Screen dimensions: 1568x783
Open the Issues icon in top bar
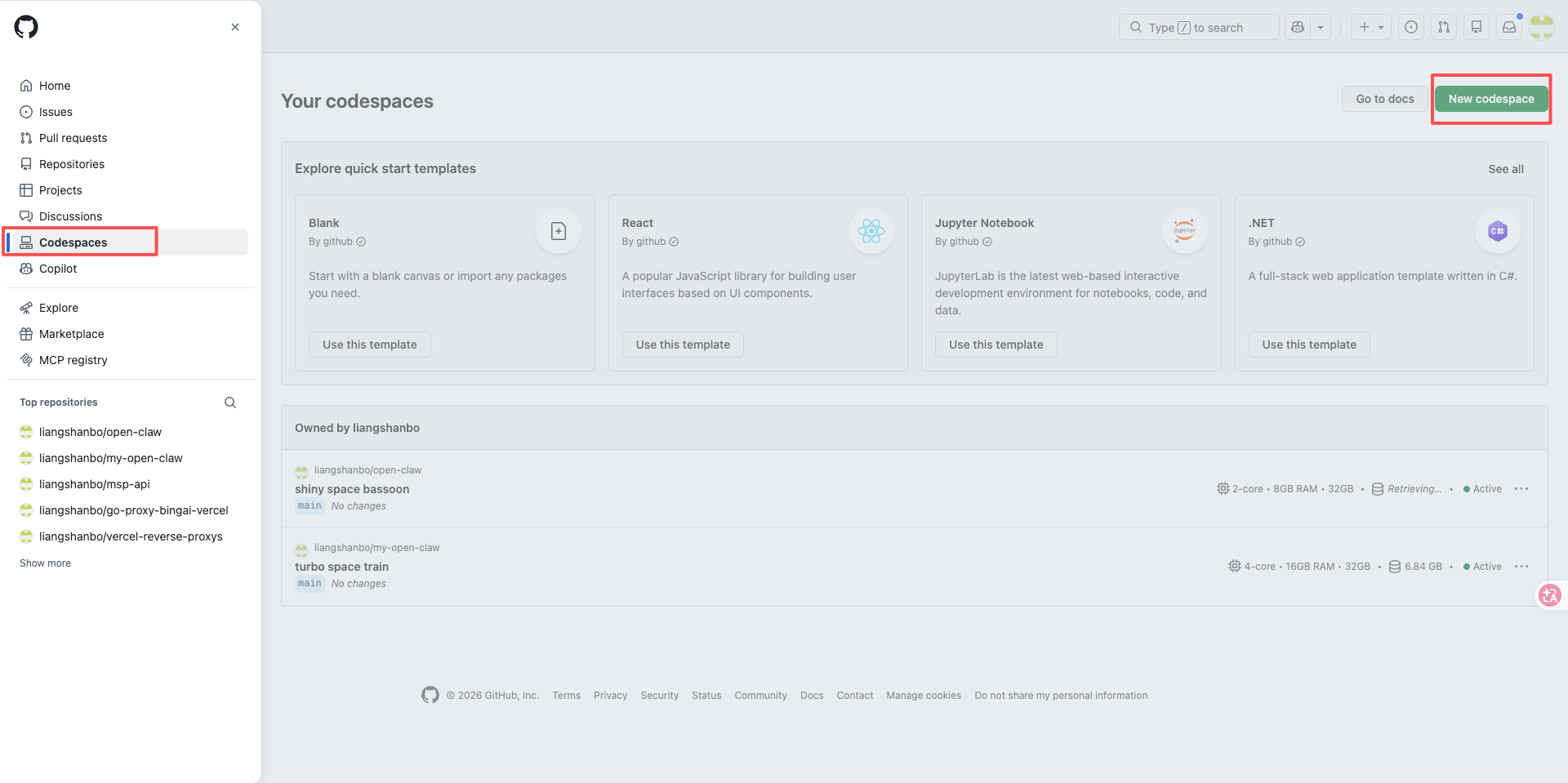(x=1411, y=27)
